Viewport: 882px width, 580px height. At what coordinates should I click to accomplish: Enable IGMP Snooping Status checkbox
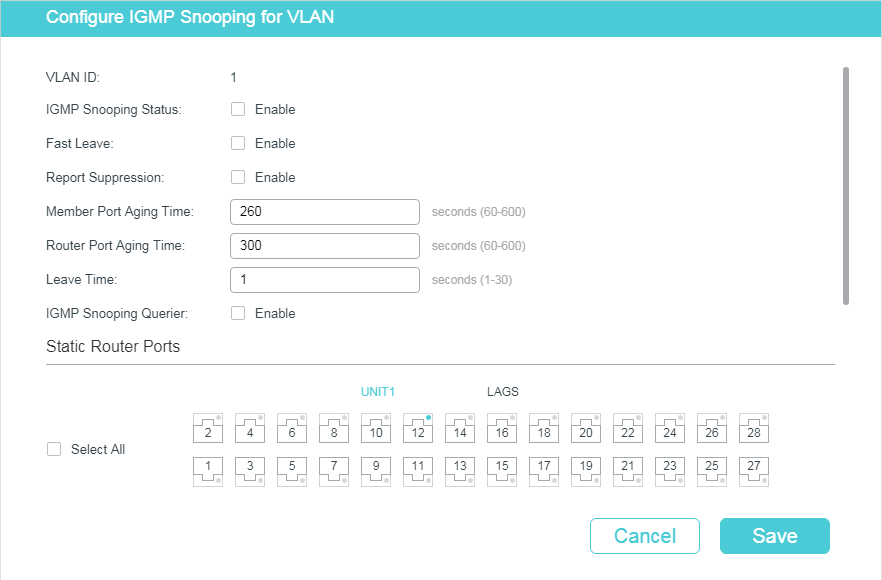[238, 109]
